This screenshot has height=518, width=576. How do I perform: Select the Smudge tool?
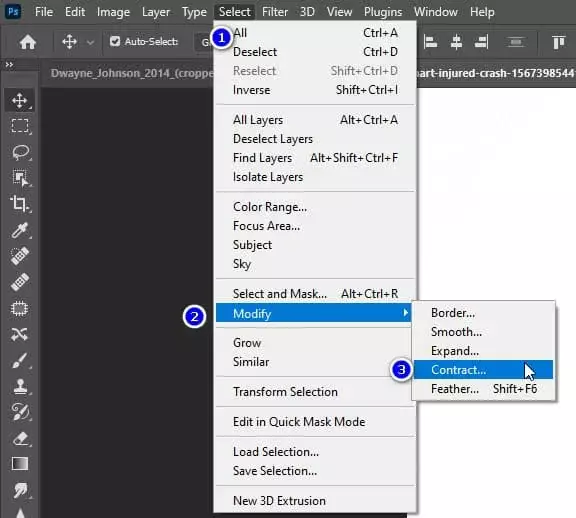(x=20, y=490)
